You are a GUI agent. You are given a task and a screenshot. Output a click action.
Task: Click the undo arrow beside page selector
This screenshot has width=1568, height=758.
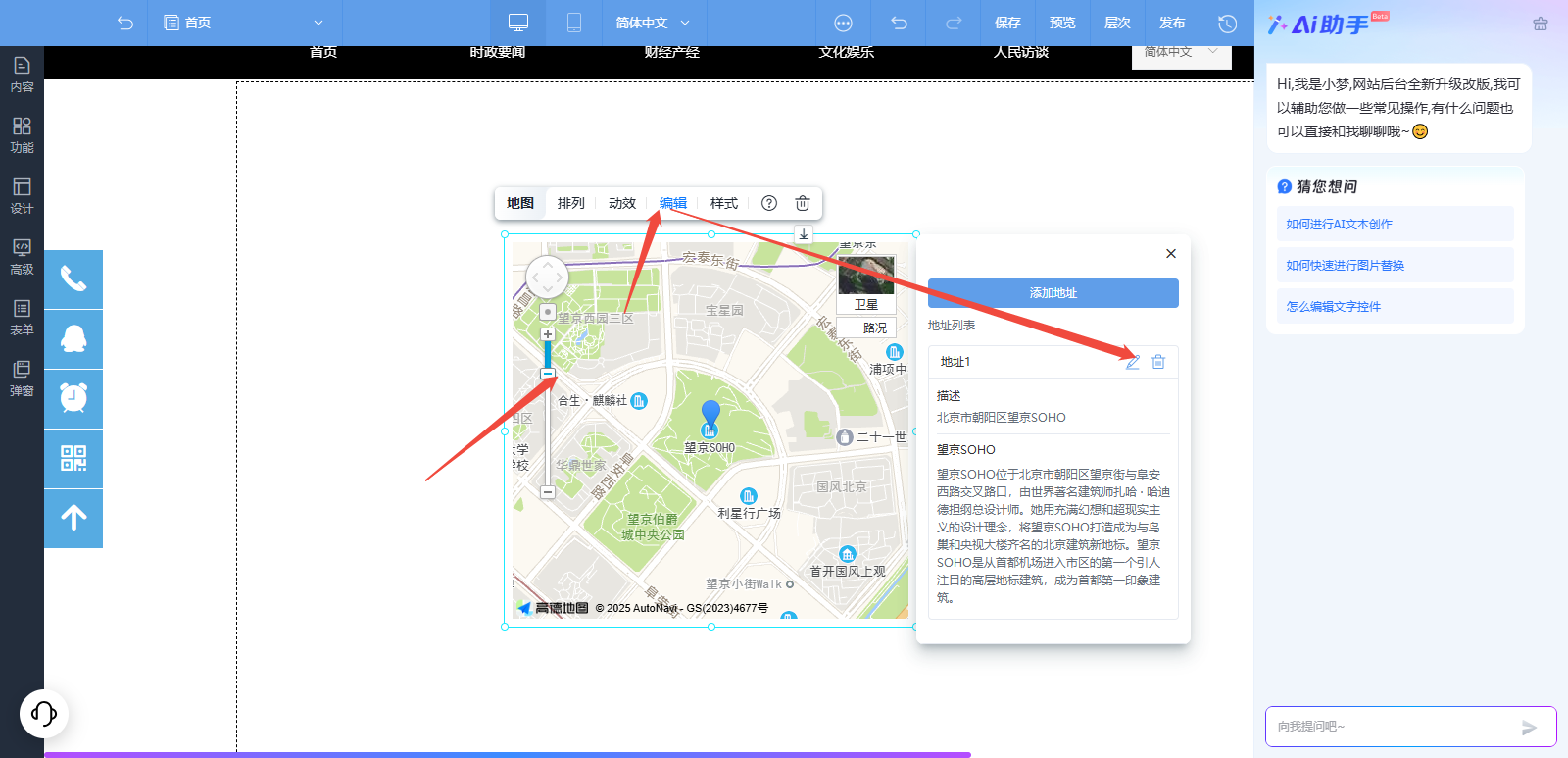pos(125,23)
